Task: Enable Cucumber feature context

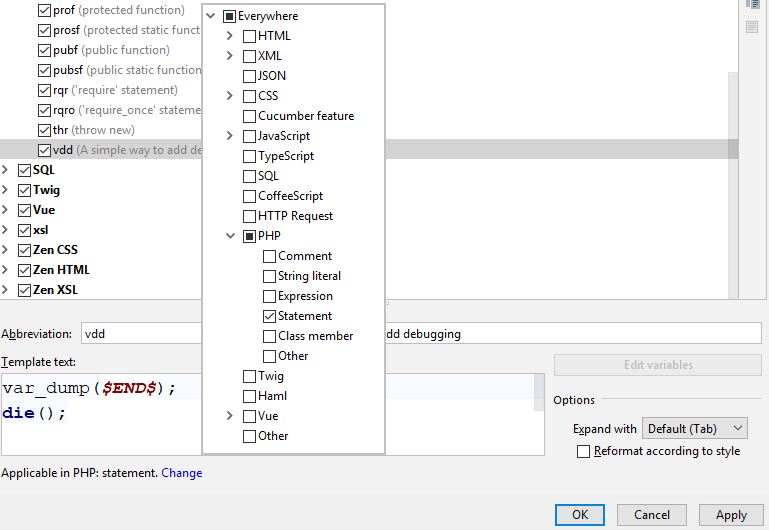Action: tap(249, 116)
